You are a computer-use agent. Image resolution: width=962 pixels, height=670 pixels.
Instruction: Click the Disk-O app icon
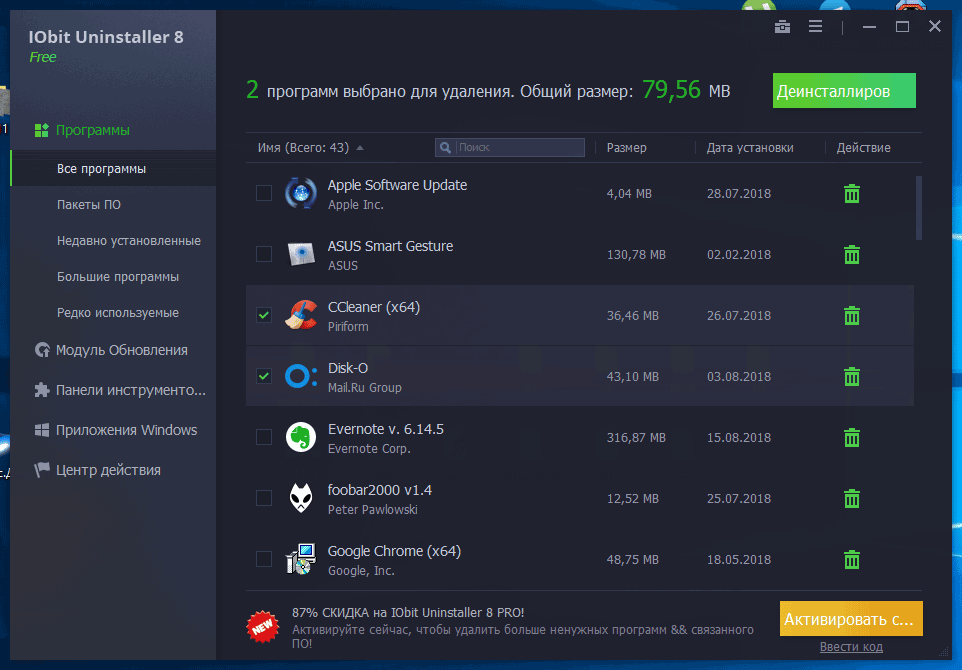coord(301,376)
